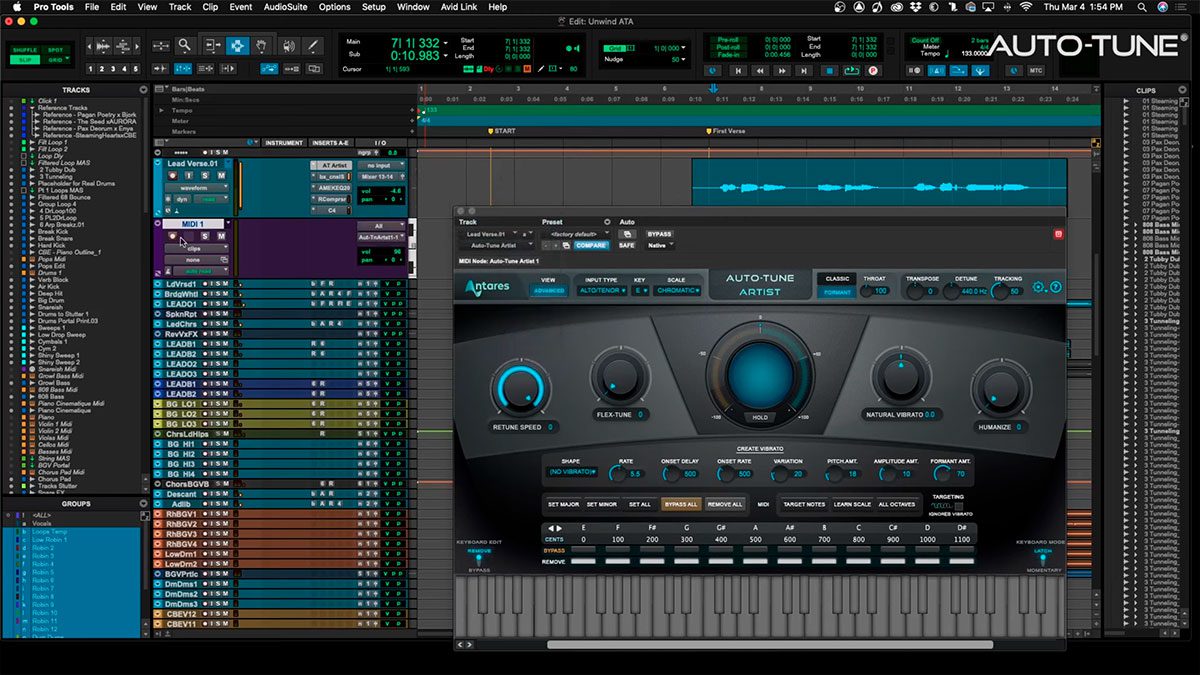Open the Key dropdown showing E
Screen dimensions: 1200x675
tap(639, 291)
